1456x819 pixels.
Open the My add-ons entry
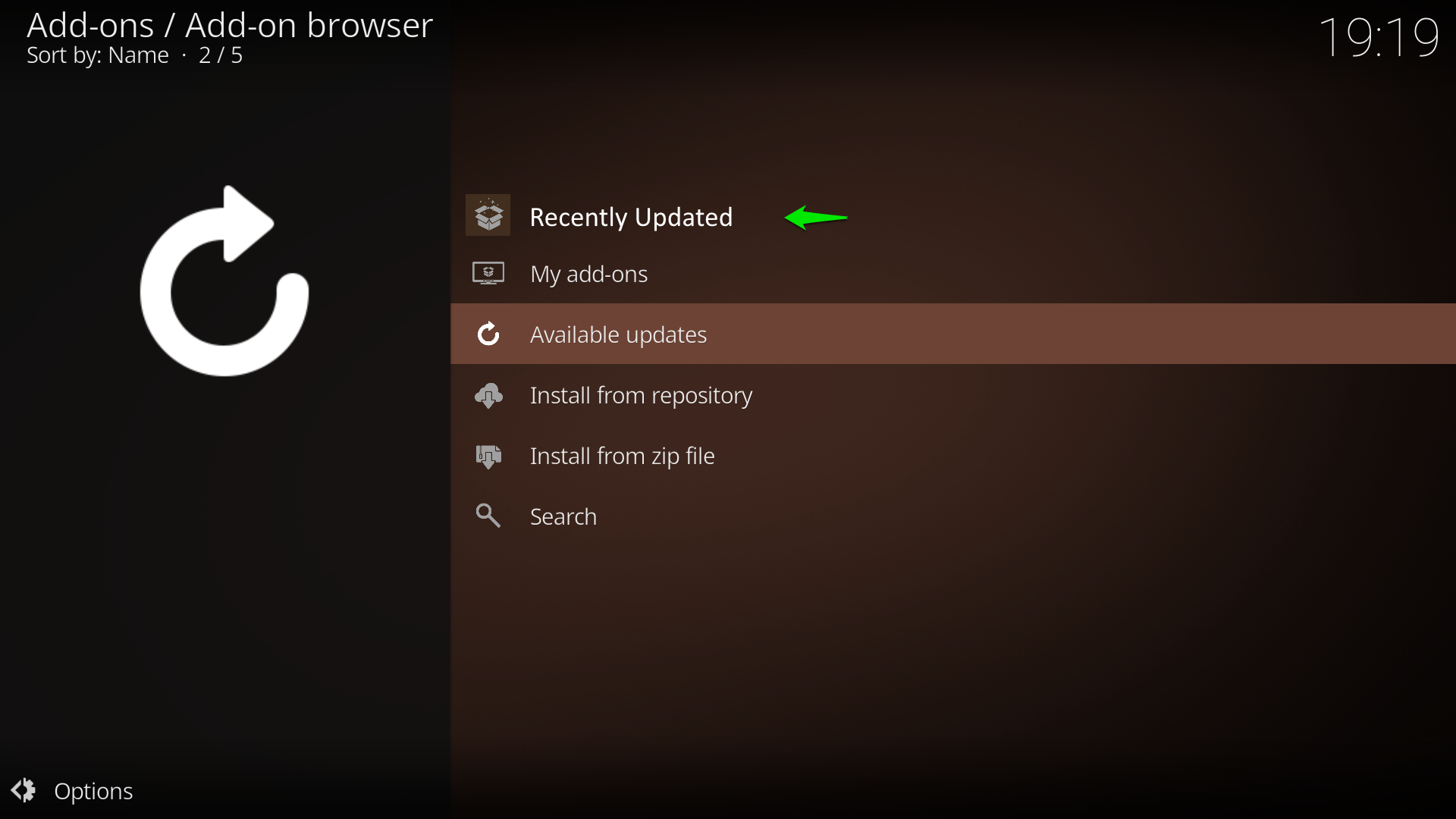pyautogui.click(x=588, y=274)
